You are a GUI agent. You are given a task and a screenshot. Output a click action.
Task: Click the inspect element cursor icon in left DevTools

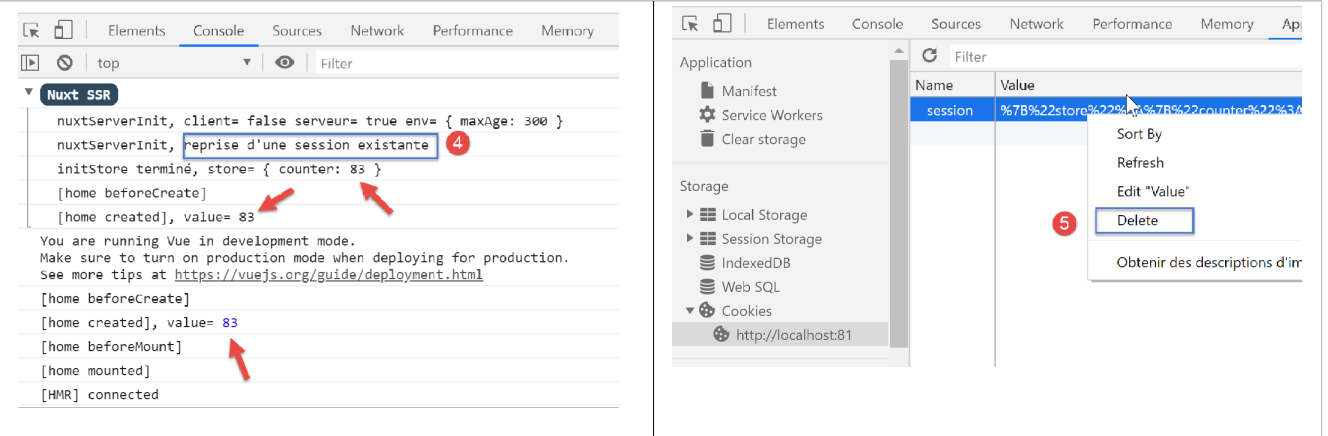pos(31,30)
